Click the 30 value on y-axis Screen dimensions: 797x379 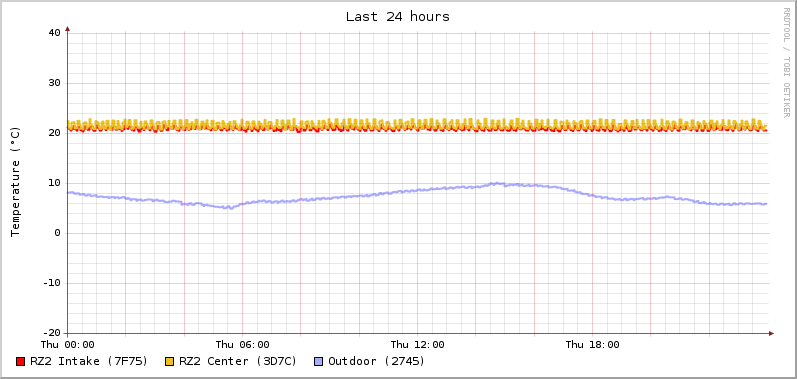[54, 83]
